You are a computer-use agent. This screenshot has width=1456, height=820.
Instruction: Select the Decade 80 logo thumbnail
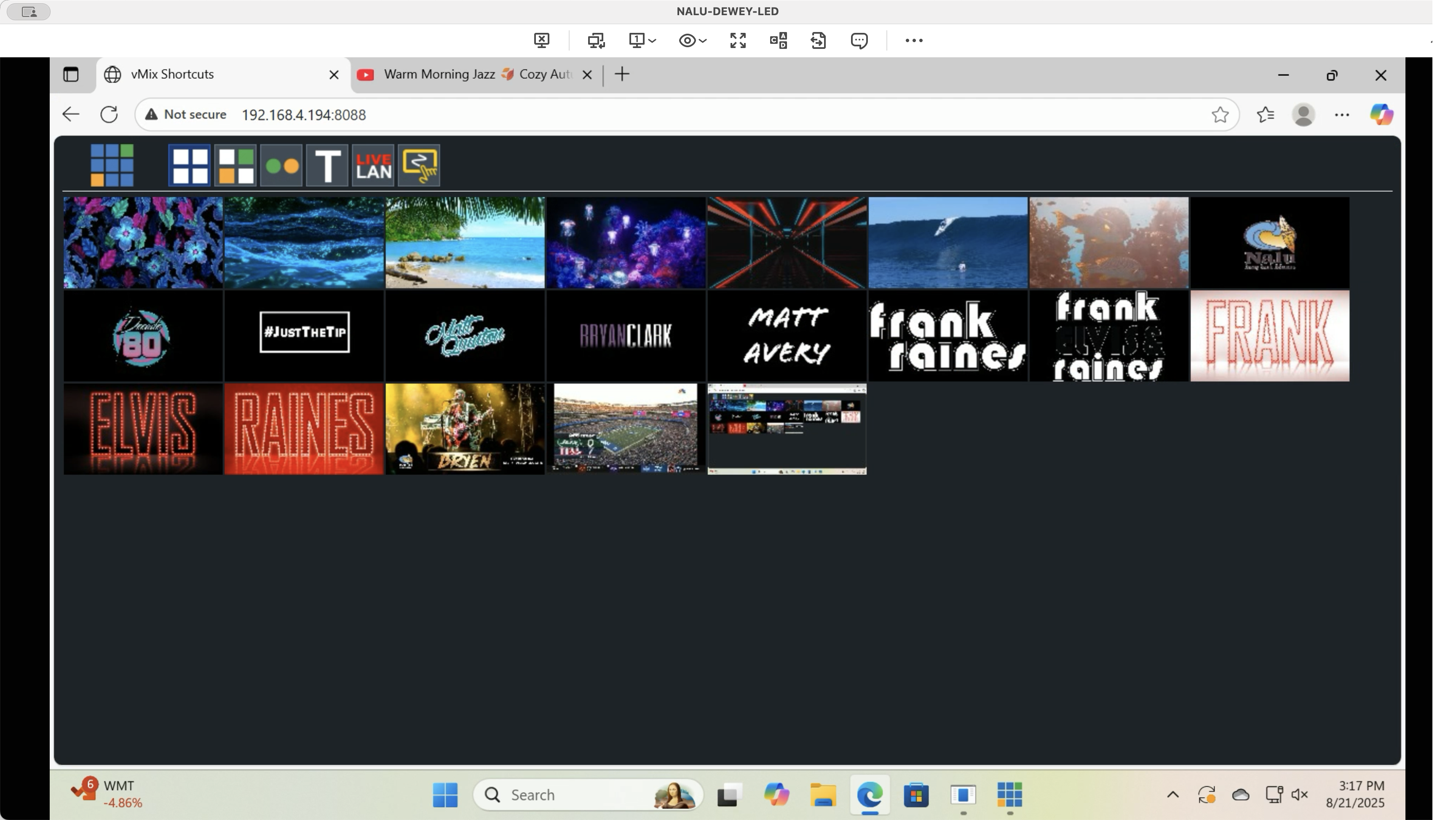143,336
